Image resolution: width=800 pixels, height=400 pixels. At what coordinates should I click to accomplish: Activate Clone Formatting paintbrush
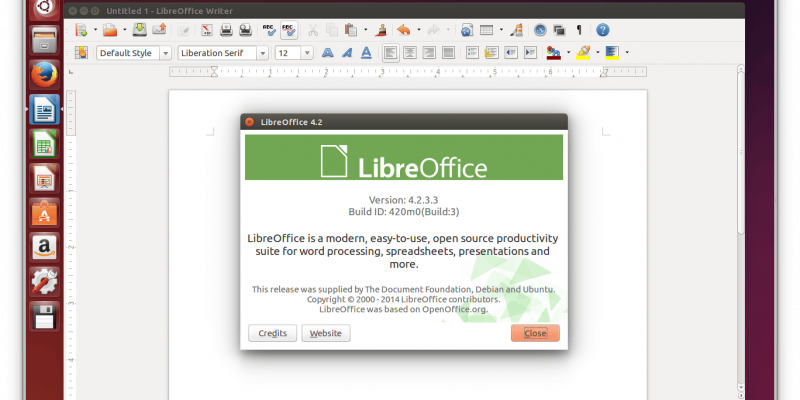click(x=380, y=30)
